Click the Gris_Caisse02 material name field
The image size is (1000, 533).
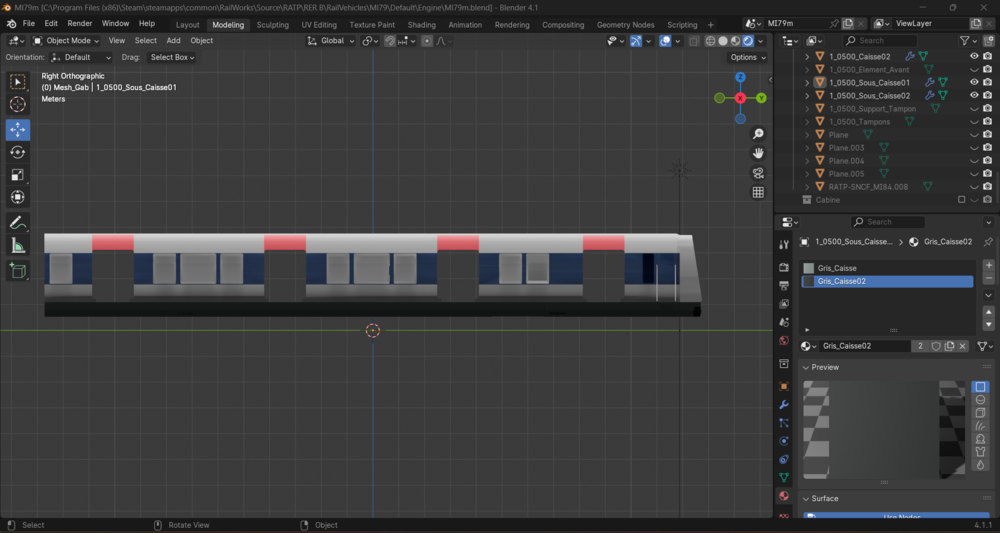(864, 346)
